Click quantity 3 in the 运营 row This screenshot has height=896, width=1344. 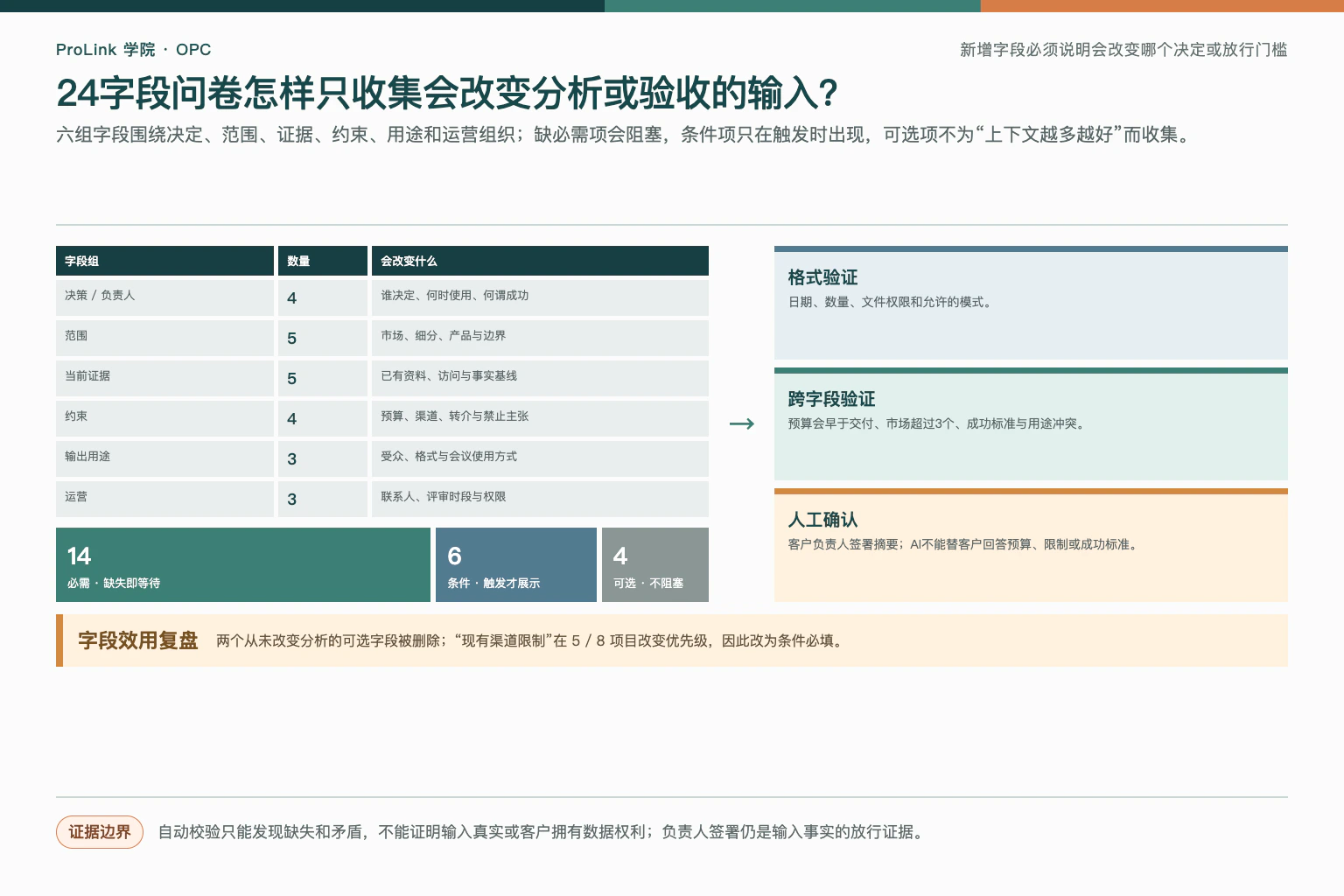pos(323,499)
